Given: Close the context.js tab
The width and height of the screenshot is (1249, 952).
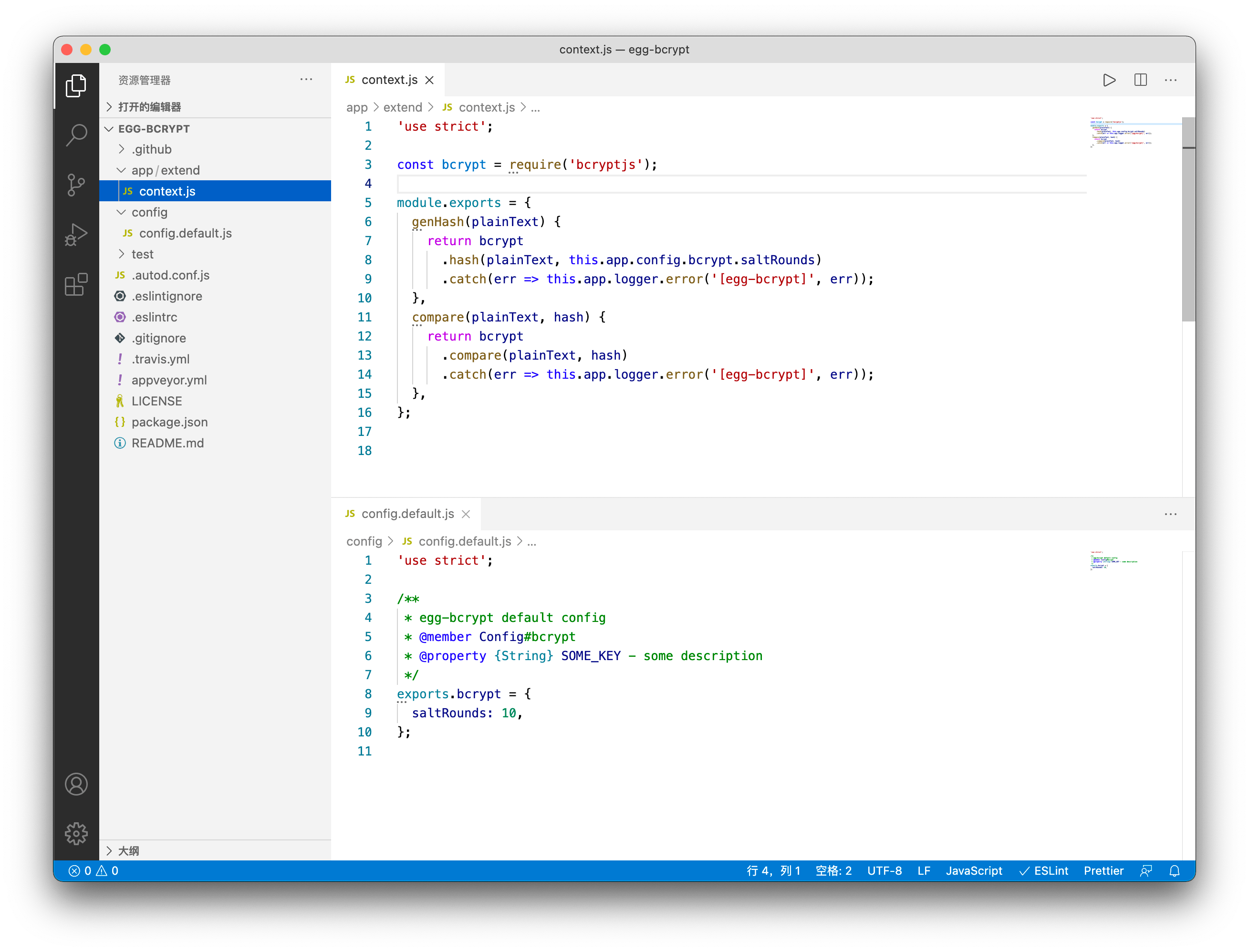Looking at the screenshot, I should click(x=429, y=80).
